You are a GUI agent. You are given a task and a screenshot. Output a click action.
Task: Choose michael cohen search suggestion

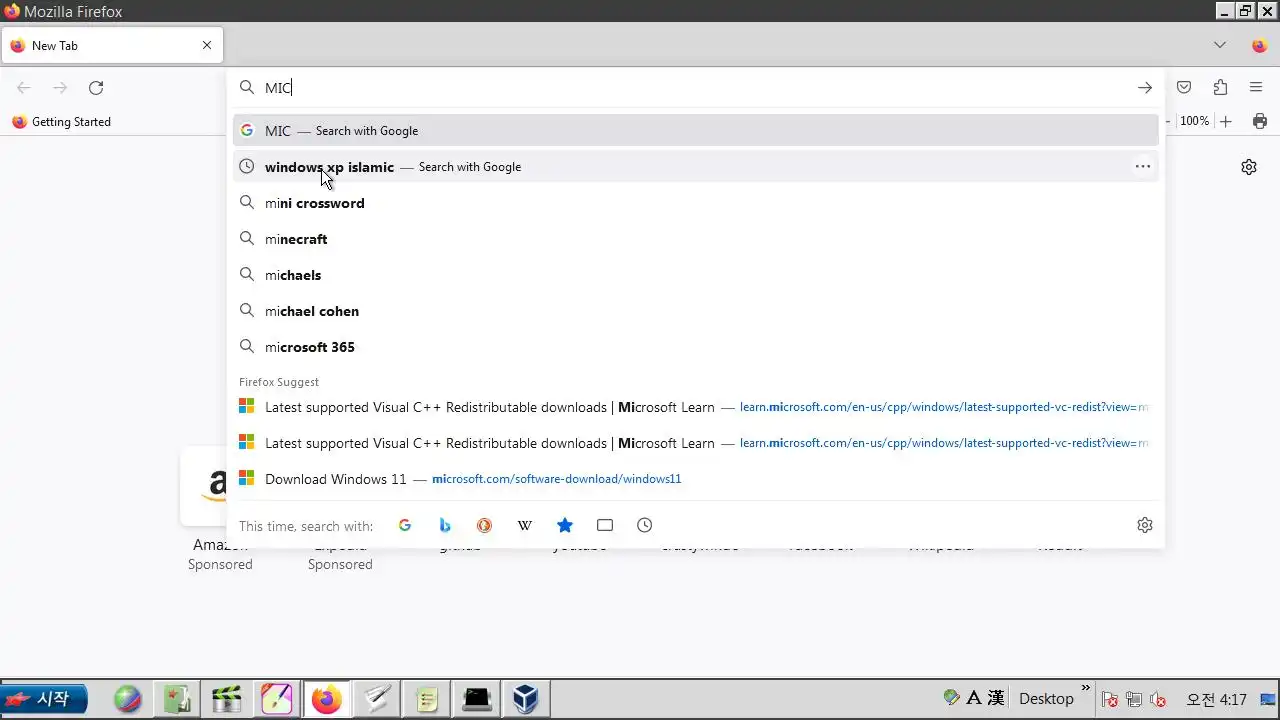696,311
